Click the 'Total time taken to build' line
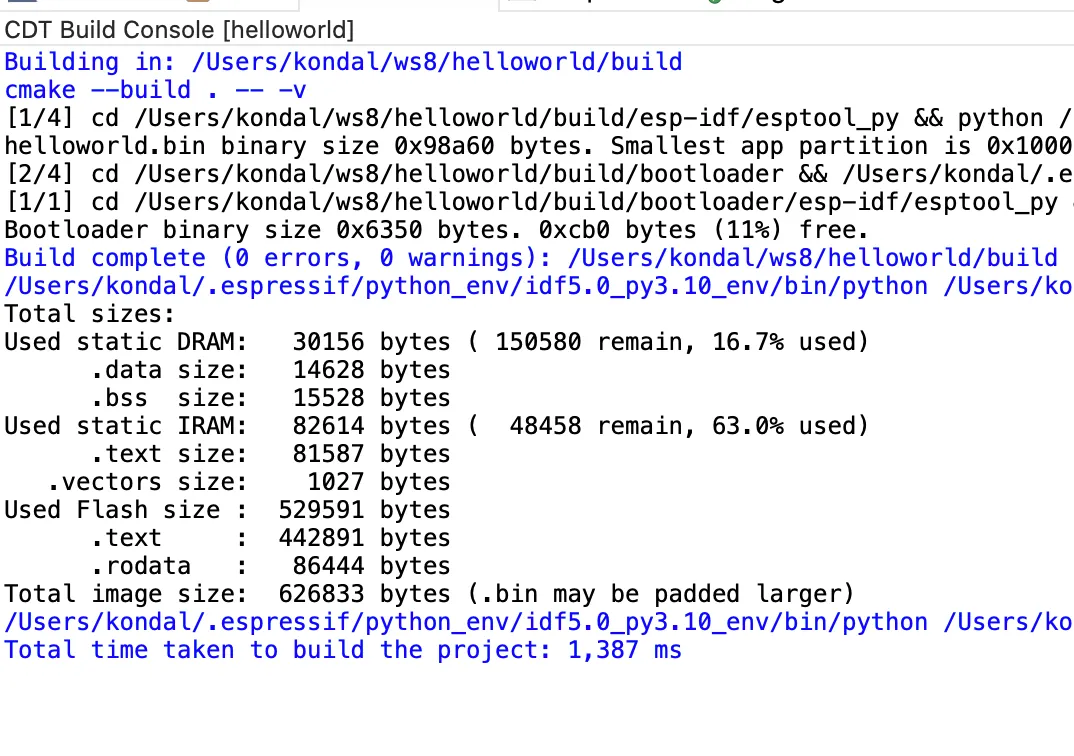Screen dimensions: 1074x756 pyautogui.click(x=343, y=650)
